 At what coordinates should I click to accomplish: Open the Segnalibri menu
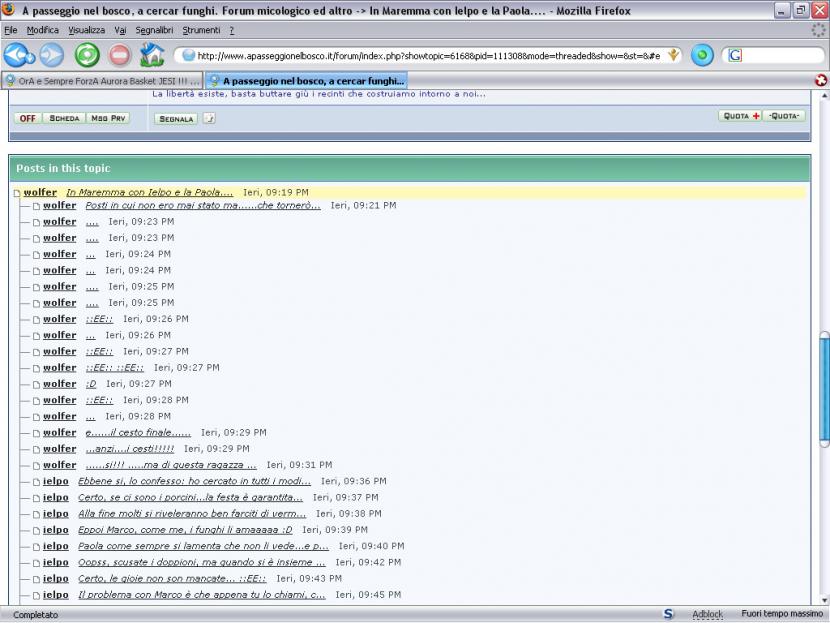click(x=155, y=30)
